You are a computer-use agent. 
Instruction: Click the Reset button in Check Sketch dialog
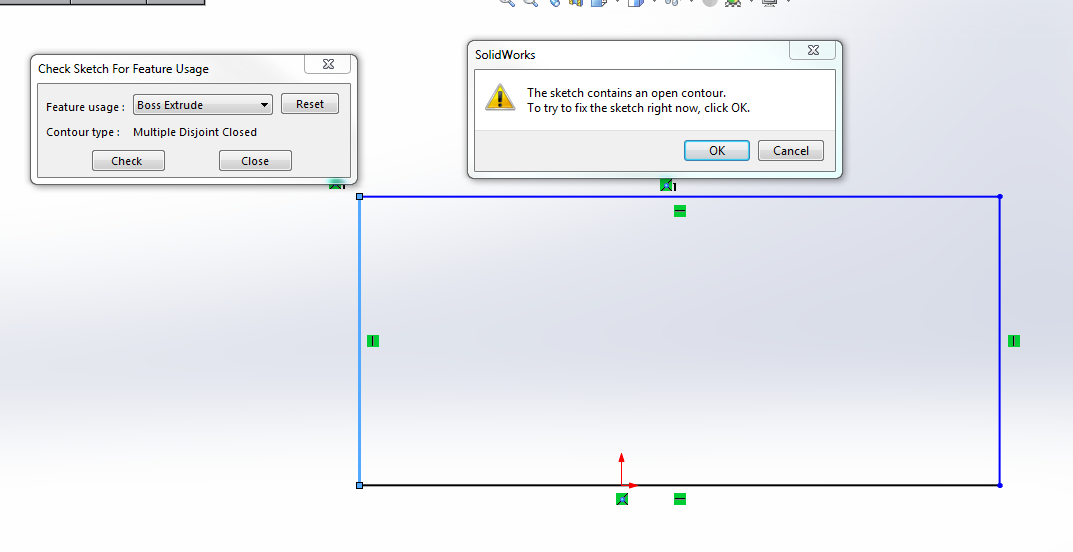[x=310, y=104]
